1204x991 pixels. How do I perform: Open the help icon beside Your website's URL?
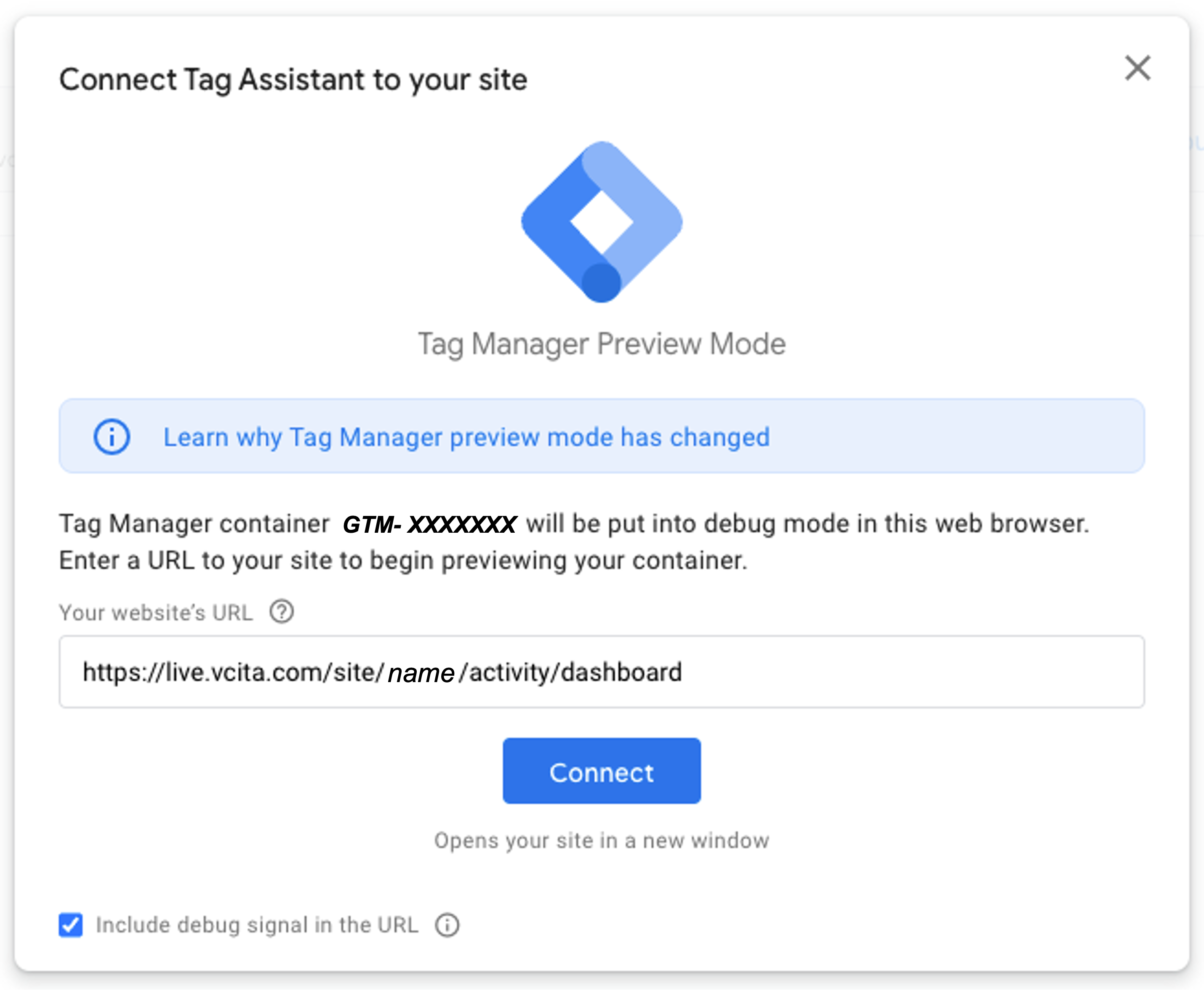coord(282,612)
